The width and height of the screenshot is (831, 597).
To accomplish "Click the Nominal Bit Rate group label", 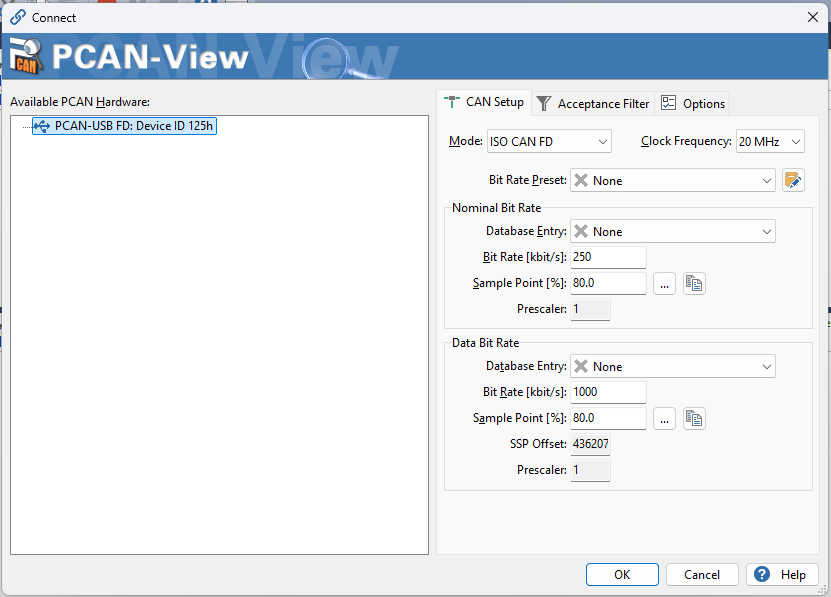I will [497, 208].
